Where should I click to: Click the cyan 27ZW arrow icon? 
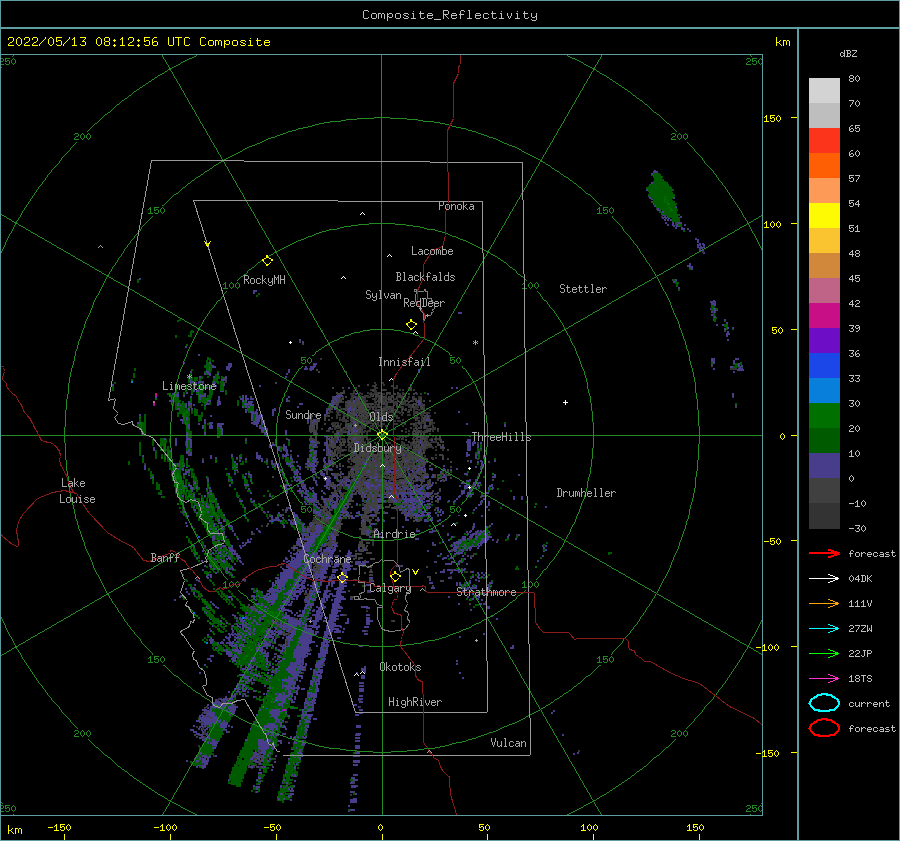[x=824, y=629]
